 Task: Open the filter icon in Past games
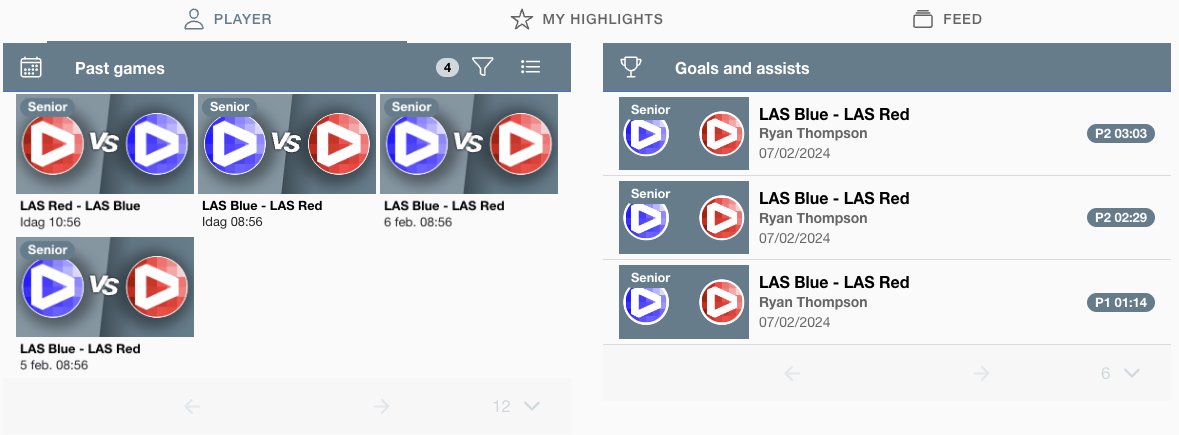coord(483,68)
